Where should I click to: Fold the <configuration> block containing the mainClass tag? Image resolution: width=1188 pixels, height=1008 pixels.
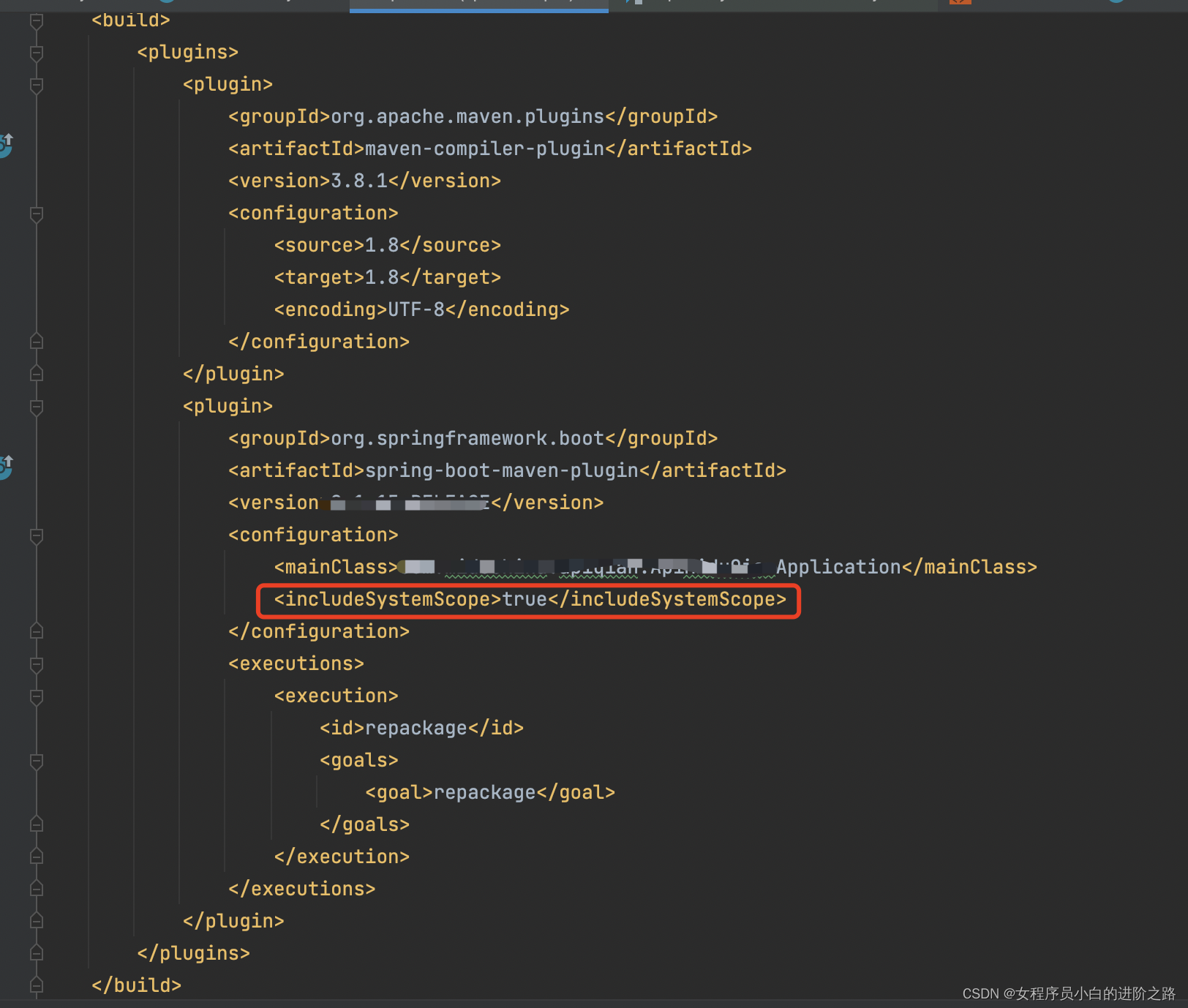click(37, 536)
